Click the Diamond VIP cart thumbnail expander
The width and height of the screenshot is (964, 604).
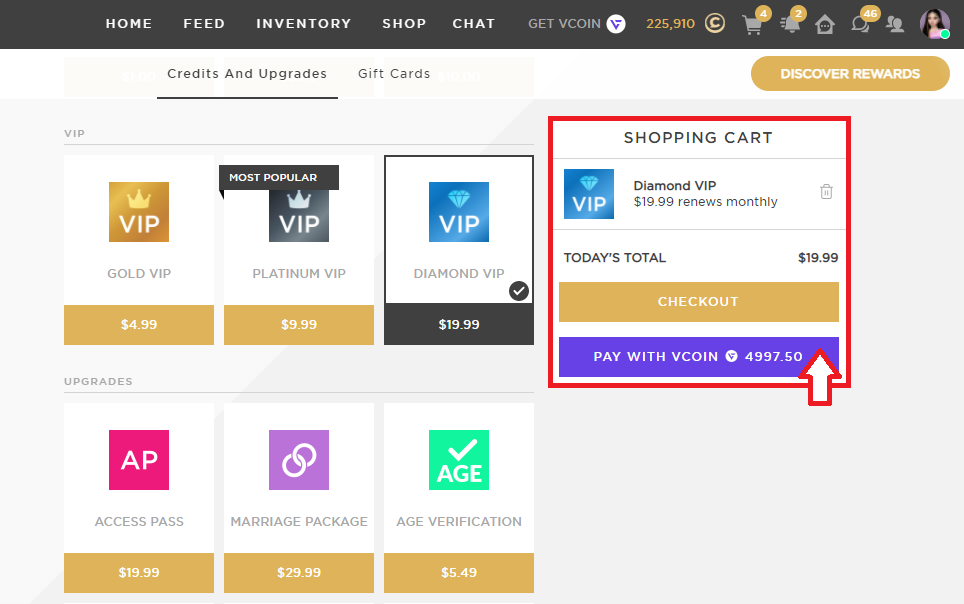(x=589, y=194)
